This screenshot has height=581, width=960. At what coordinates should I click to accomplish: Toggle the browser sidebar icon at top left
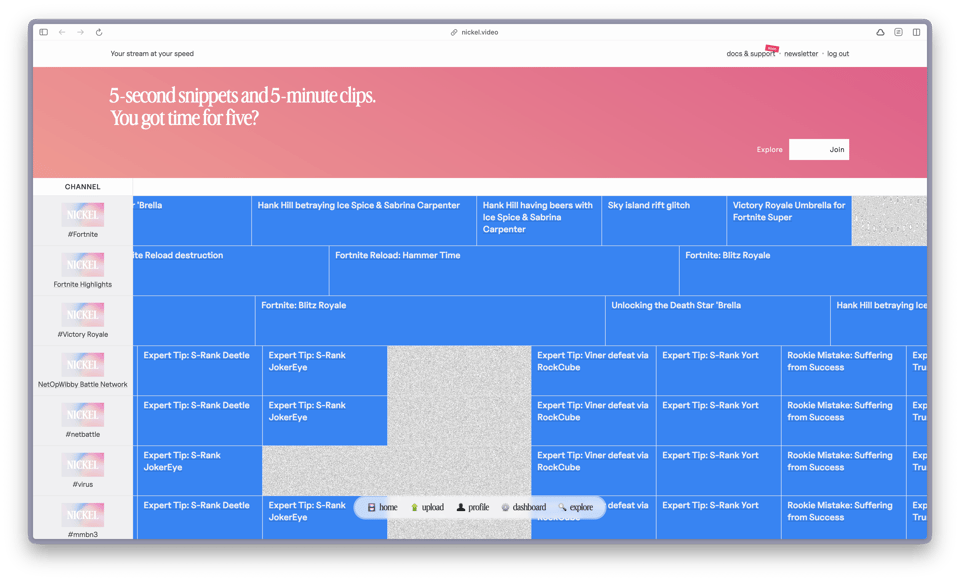(x=42, y=32)
